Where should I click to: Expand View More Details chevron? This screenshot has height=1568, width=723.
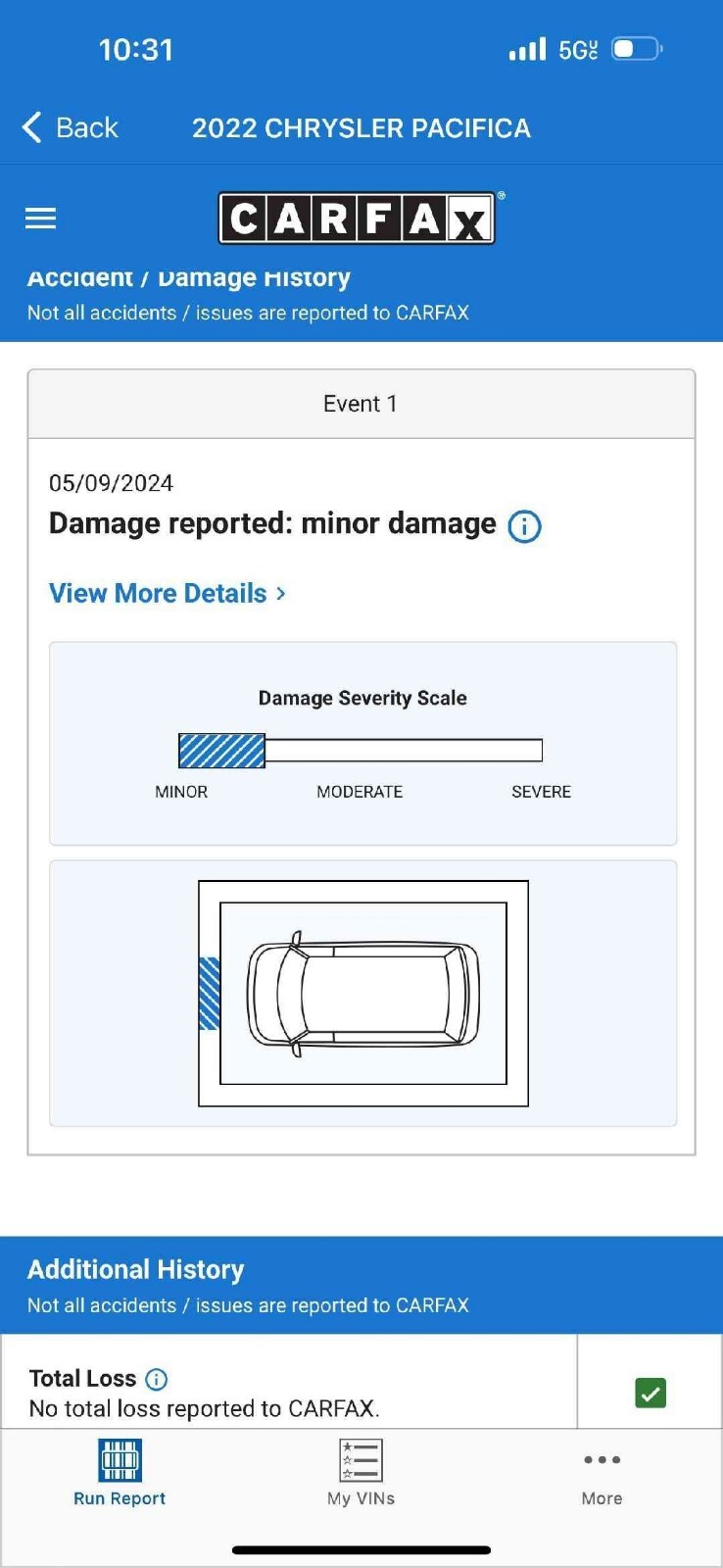pyautogui.click(x=281, y=593)
